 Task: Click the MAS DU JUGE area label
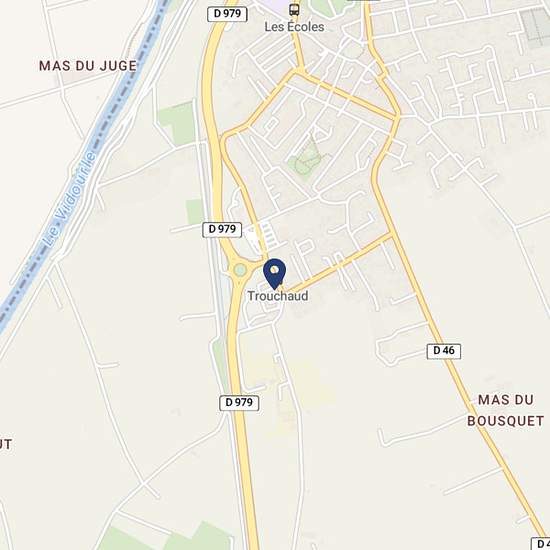click(x=88, y=66)
